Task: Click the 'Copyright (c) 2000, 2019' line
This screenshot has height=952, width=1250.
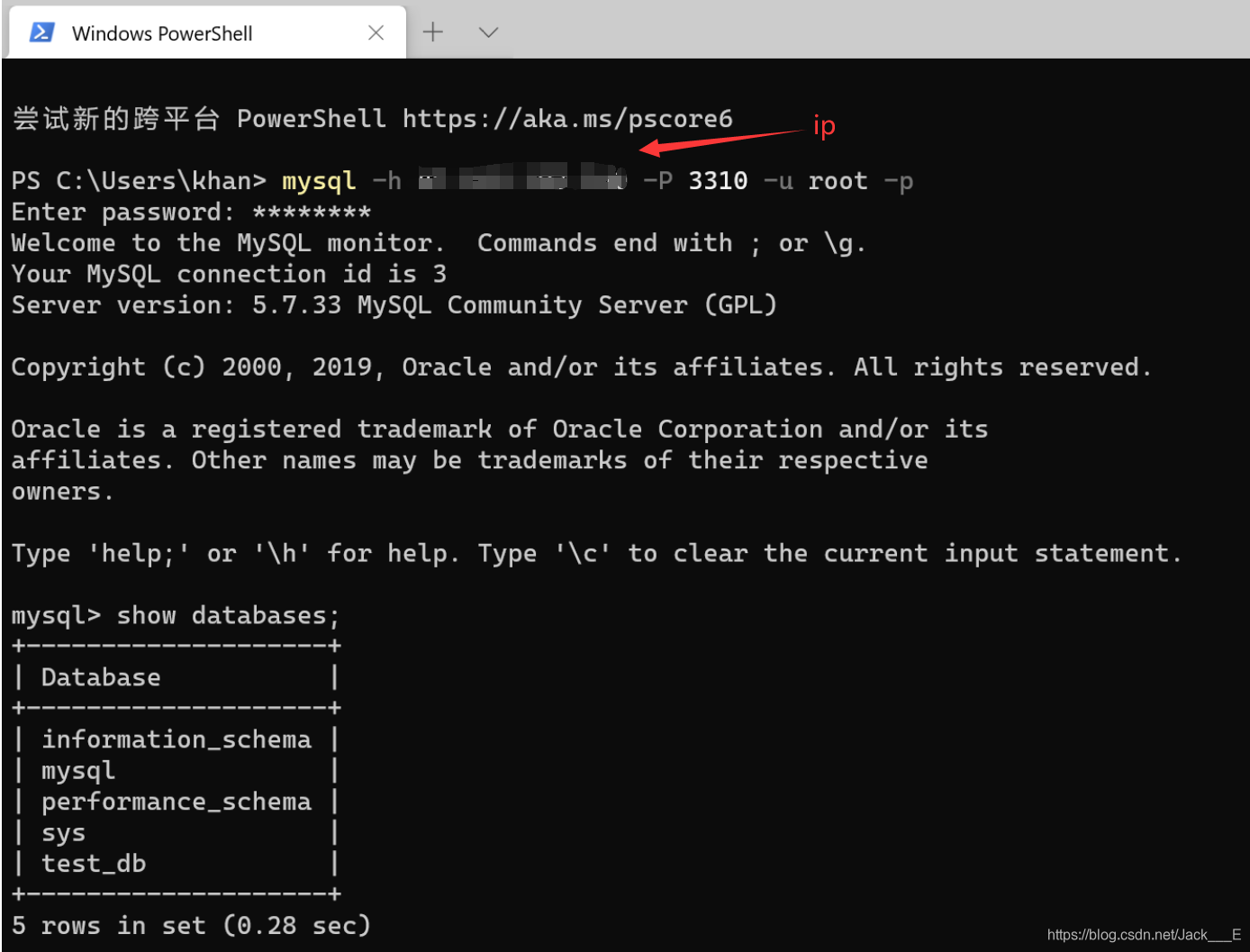Action: pyautogui.click(x=581, y=367)
